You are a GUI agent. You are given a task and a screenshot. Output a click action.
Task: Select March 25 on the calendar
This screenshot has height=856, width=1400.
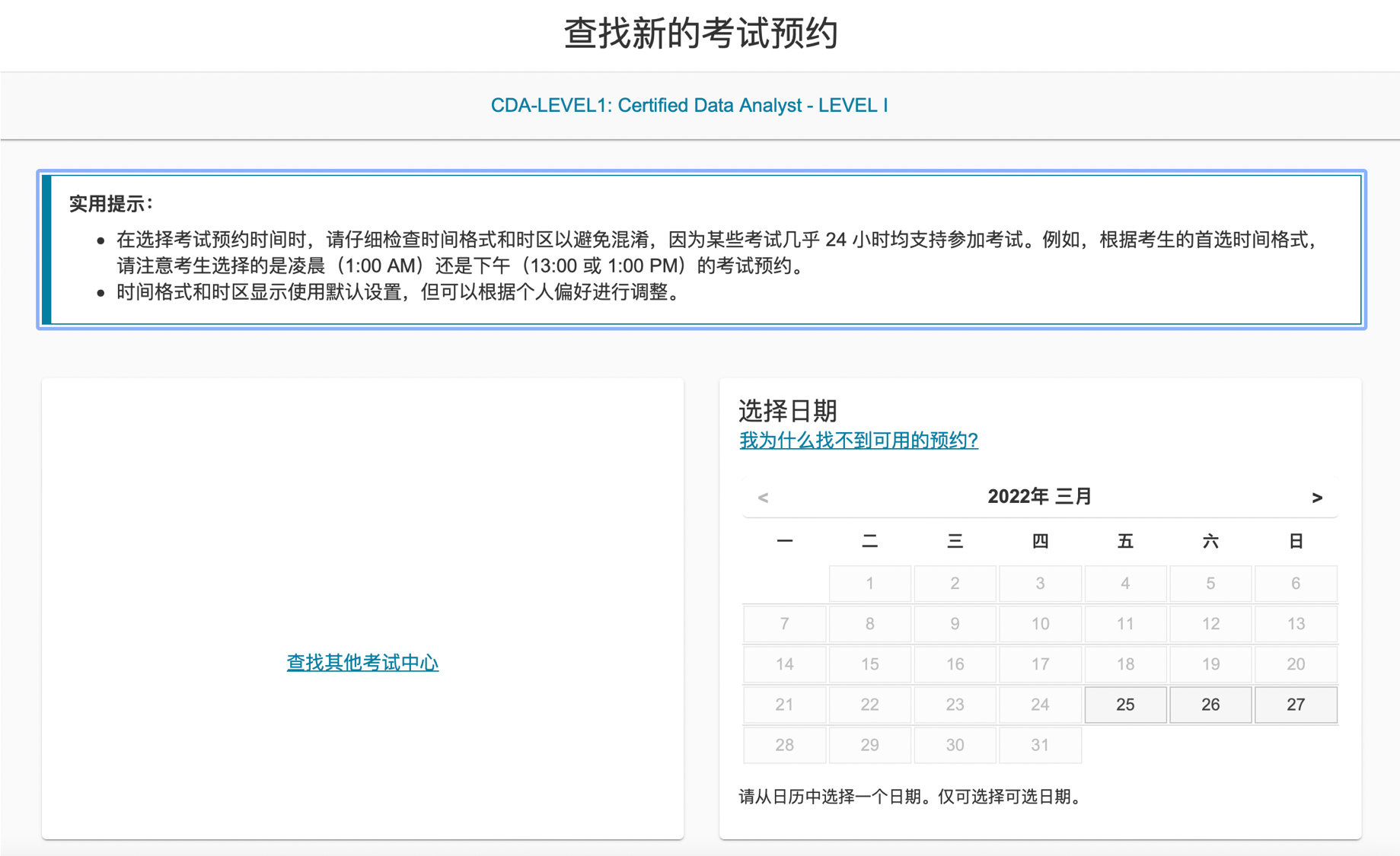click(x=1125, y=704)
